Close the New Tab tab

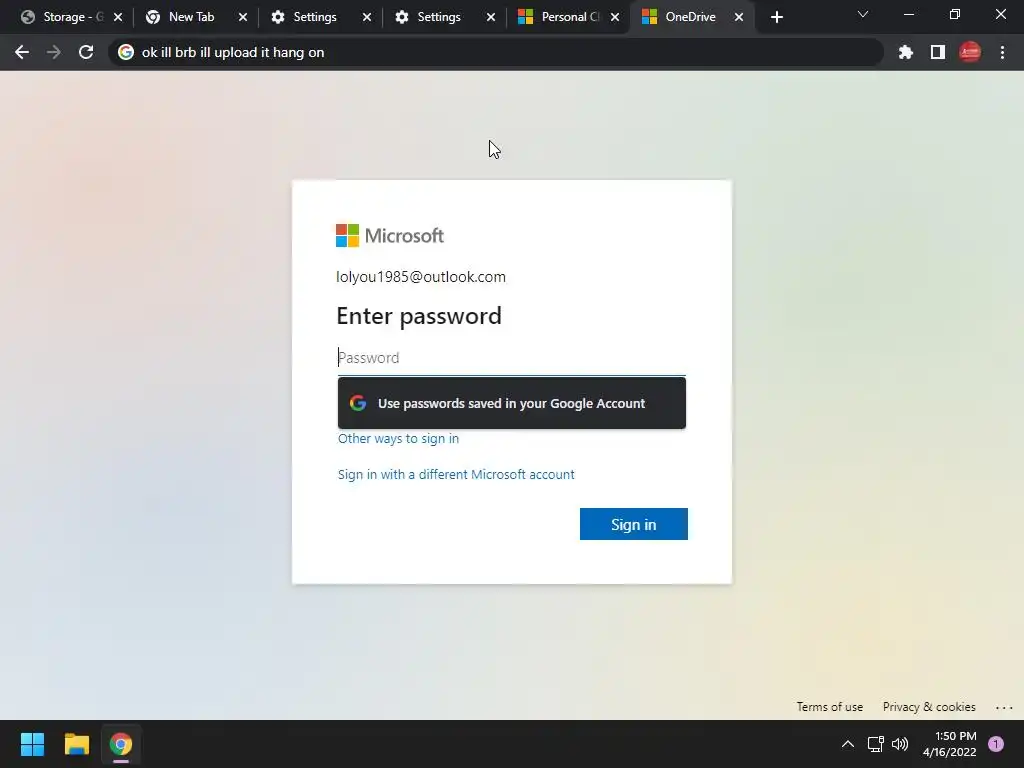click(243, 17)
